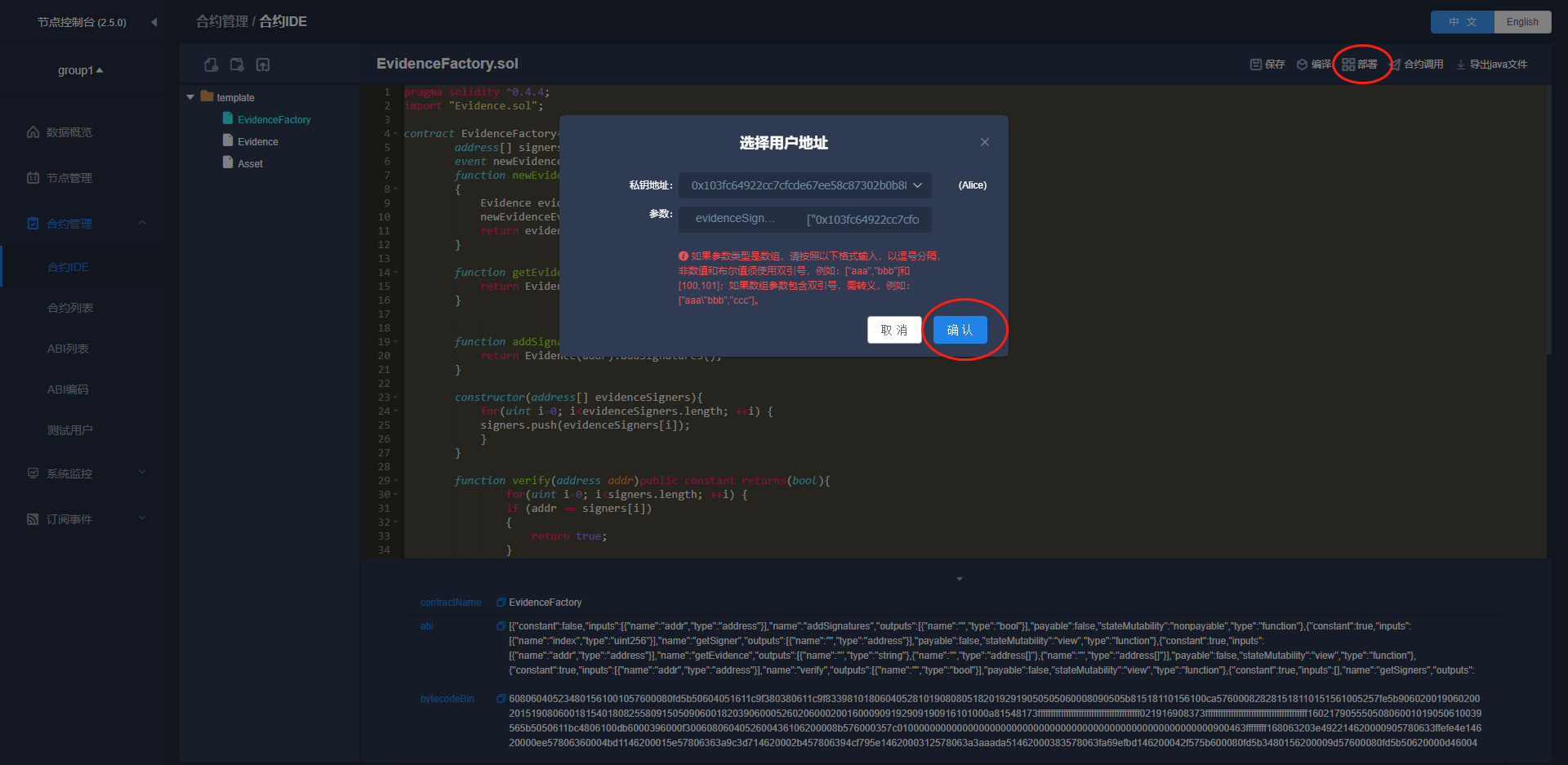Click the 订阅事件 feed icon in sidebar
1568x765 pixels.
[33, 519]
